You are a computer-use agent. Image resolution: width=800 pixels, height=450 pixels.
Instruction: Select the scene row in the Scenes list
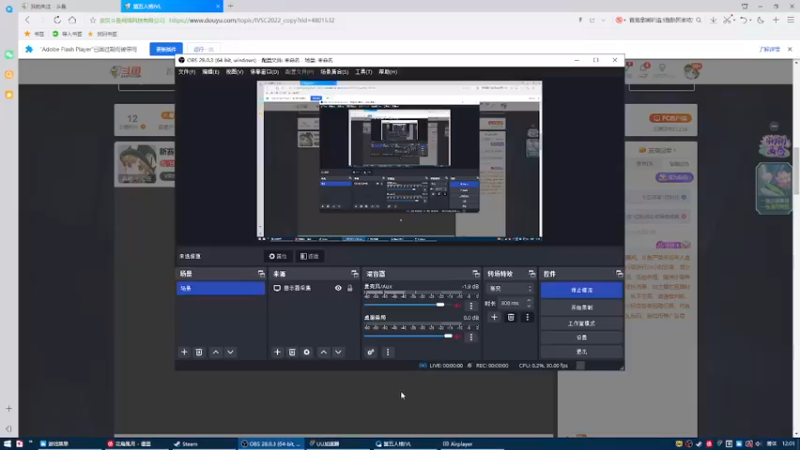(x=221, y=288)
